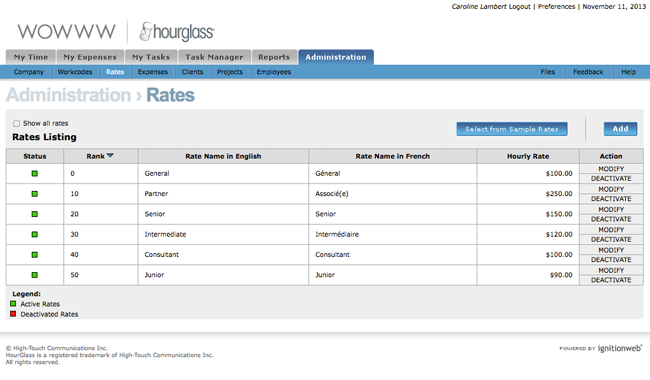The height and width of the screenshot is (380, 650).
Task: Click the $150.00 hourly rate cell
Action: (x=528, y=214)
